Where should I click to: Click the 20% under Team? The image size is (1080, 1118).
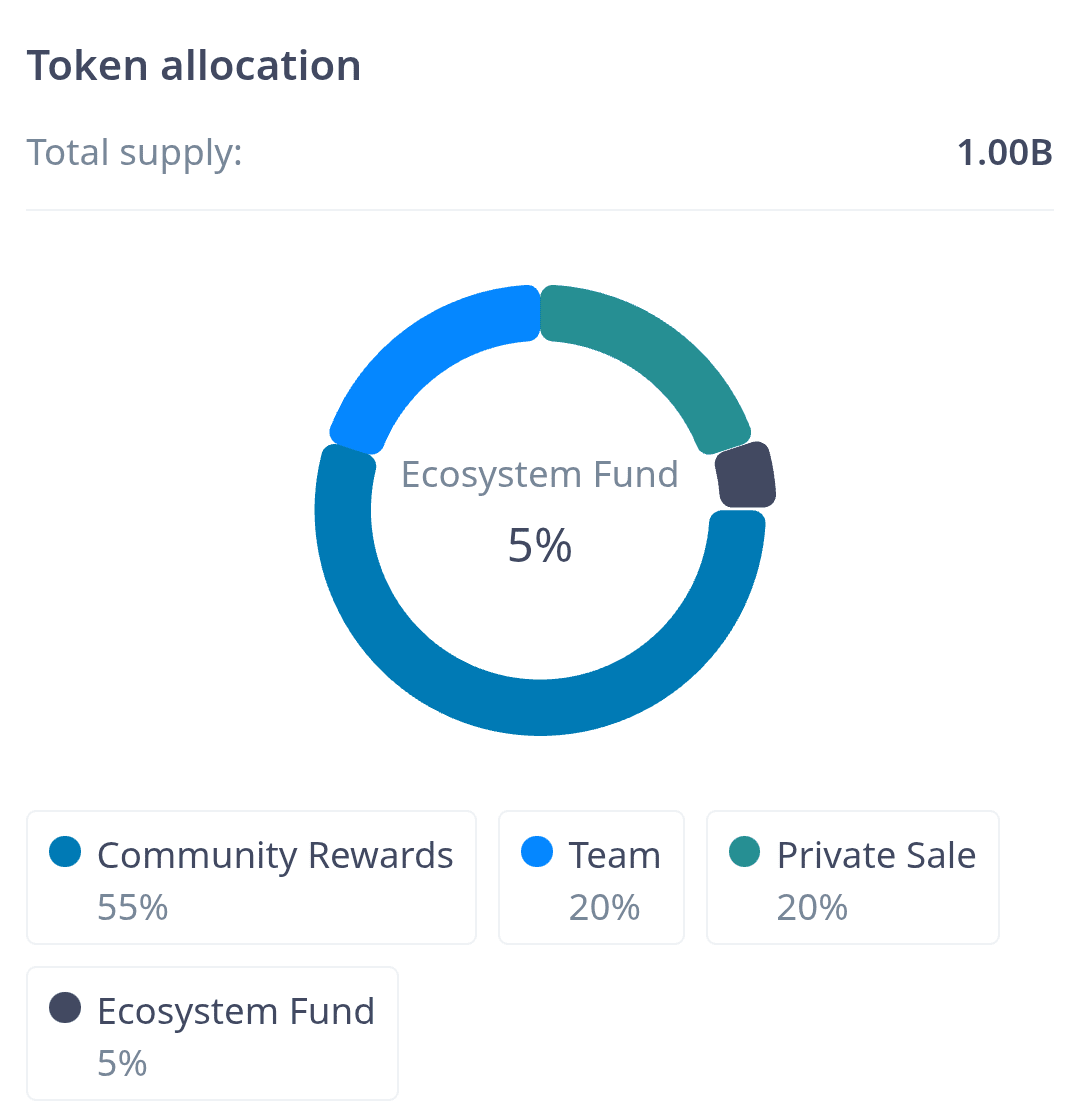604,907
